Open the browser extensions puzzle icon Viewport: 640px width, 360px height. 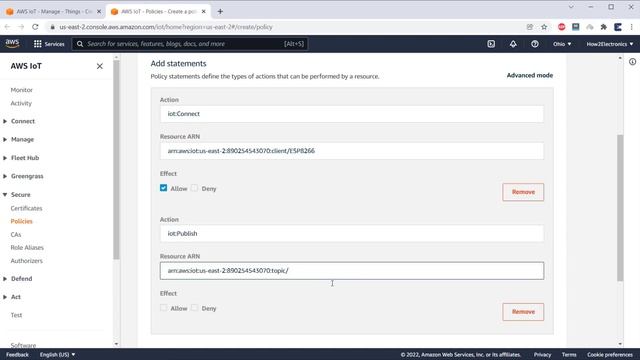tap(604, 27)
